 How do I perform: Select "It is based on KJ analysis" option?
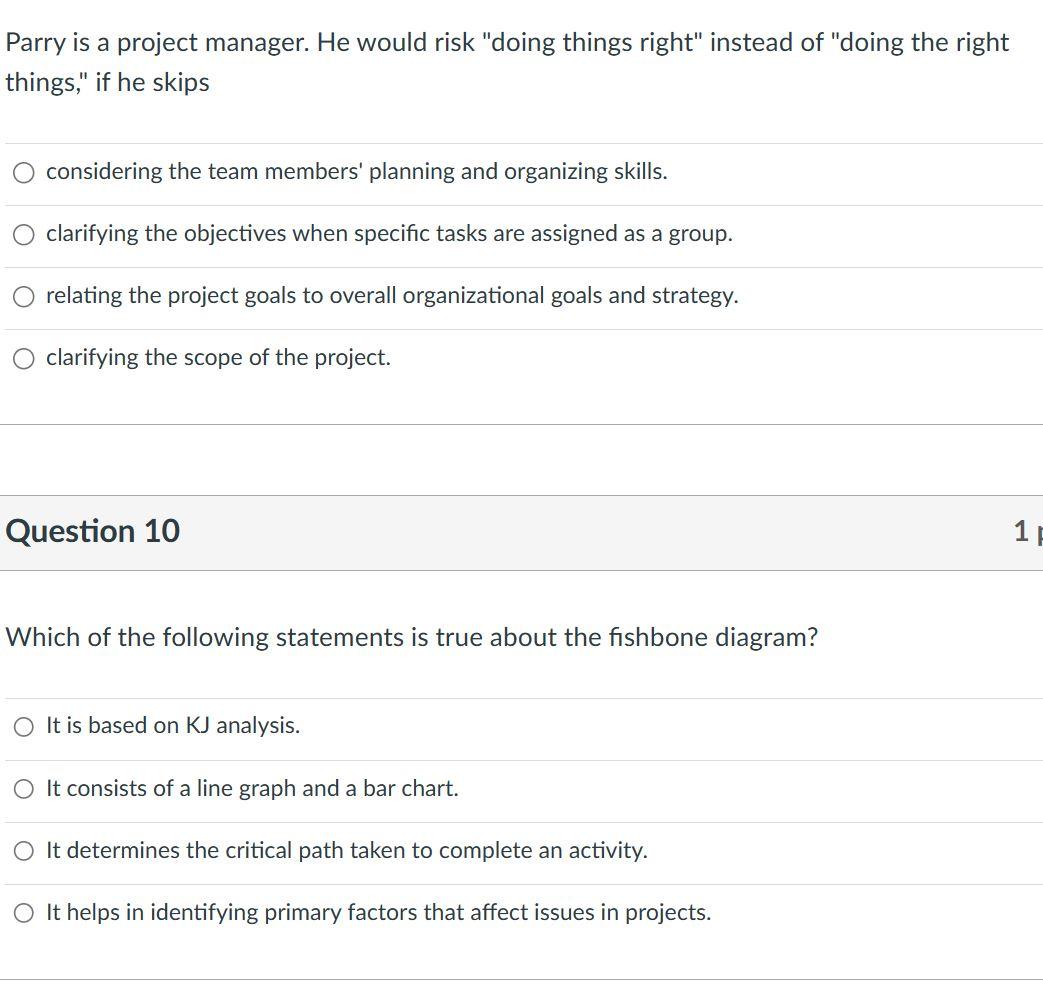pos(23,726)
